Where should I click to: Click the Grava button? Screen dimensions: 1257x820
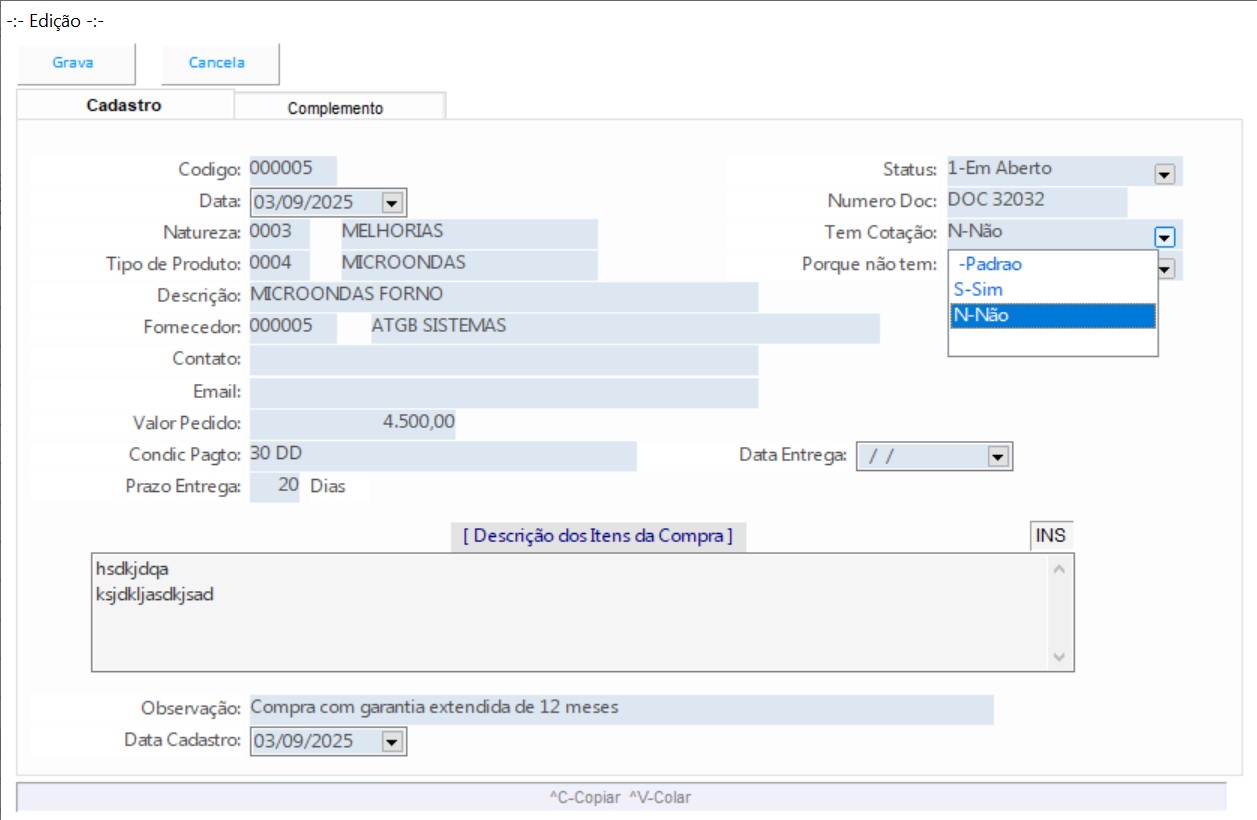[73, 63]
